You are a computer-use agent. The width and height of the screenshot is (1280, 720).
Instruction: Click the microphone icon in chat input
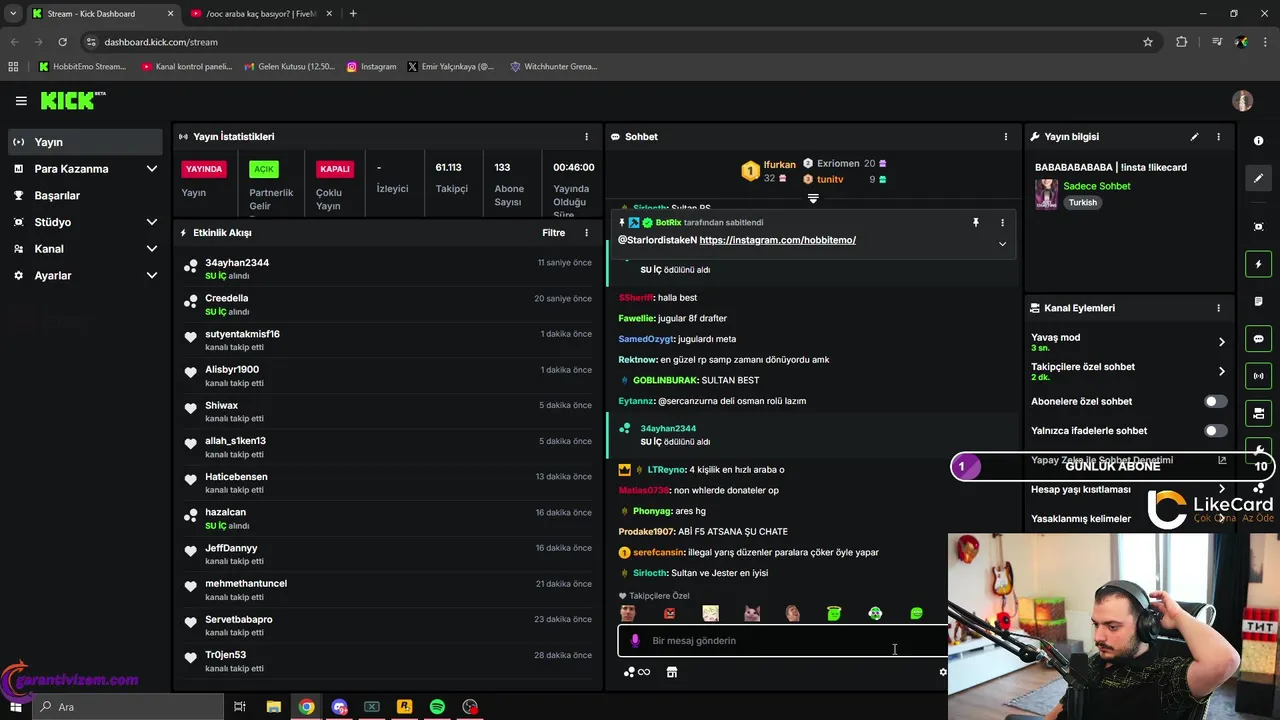click(635, 641)
